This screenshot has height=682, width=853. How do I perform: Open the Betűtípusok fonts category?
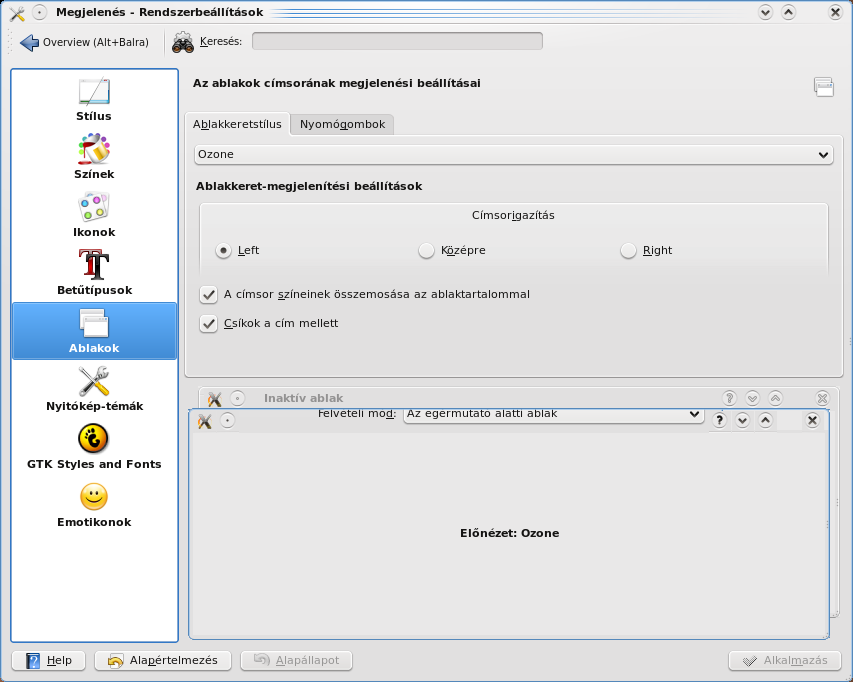click(94, 273)
